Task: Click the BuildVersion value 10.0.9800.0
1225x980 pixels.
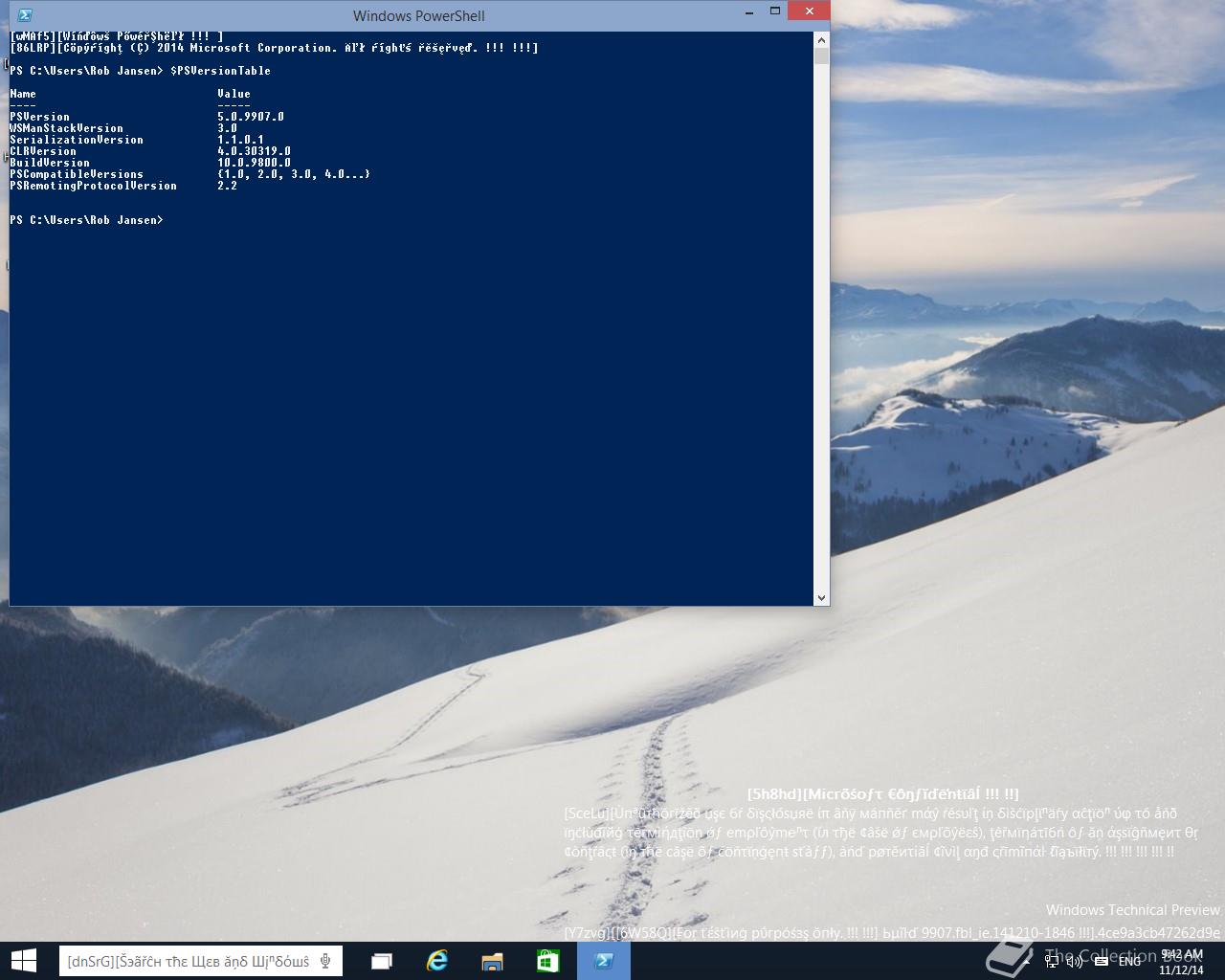Action: (254, 163)
